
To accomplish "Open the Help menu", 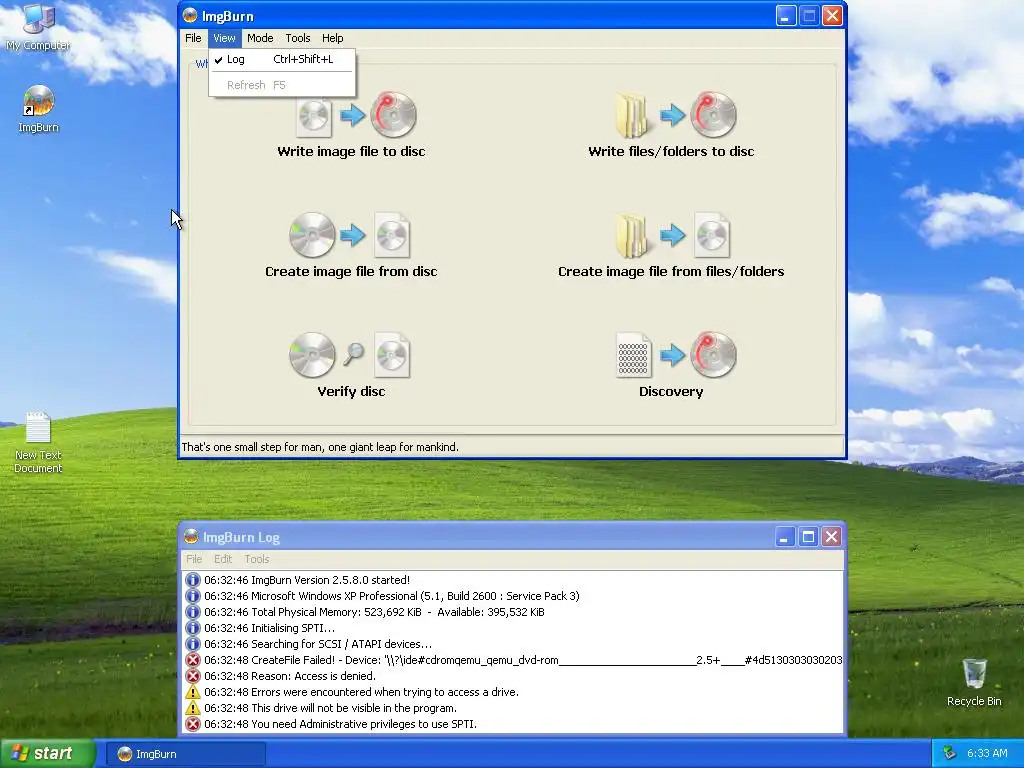I will [332, 38].
